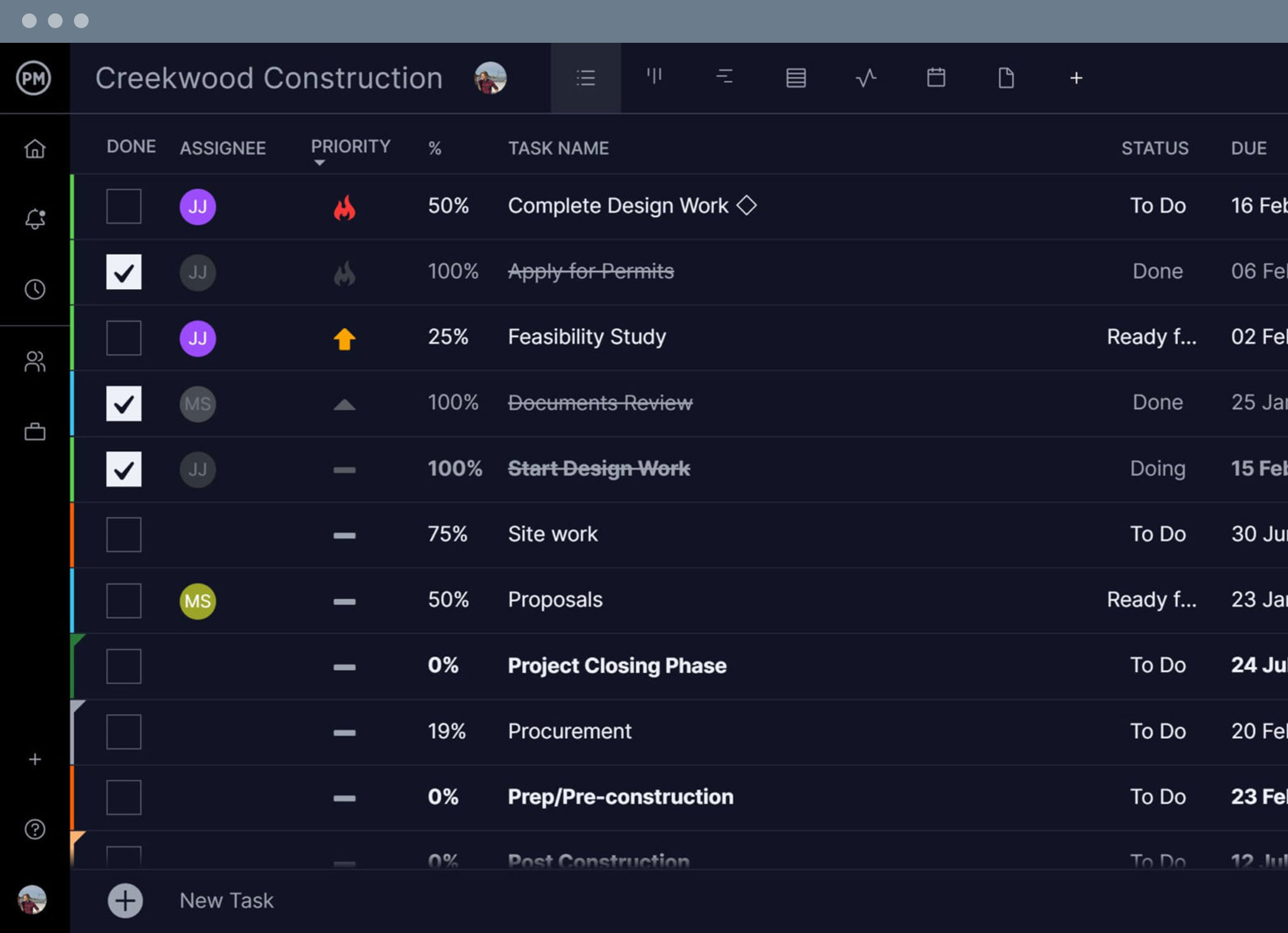Switch to the Board/Kanban view icon
The height and width of the screenshot is (933, 1288).
point(654,77)
